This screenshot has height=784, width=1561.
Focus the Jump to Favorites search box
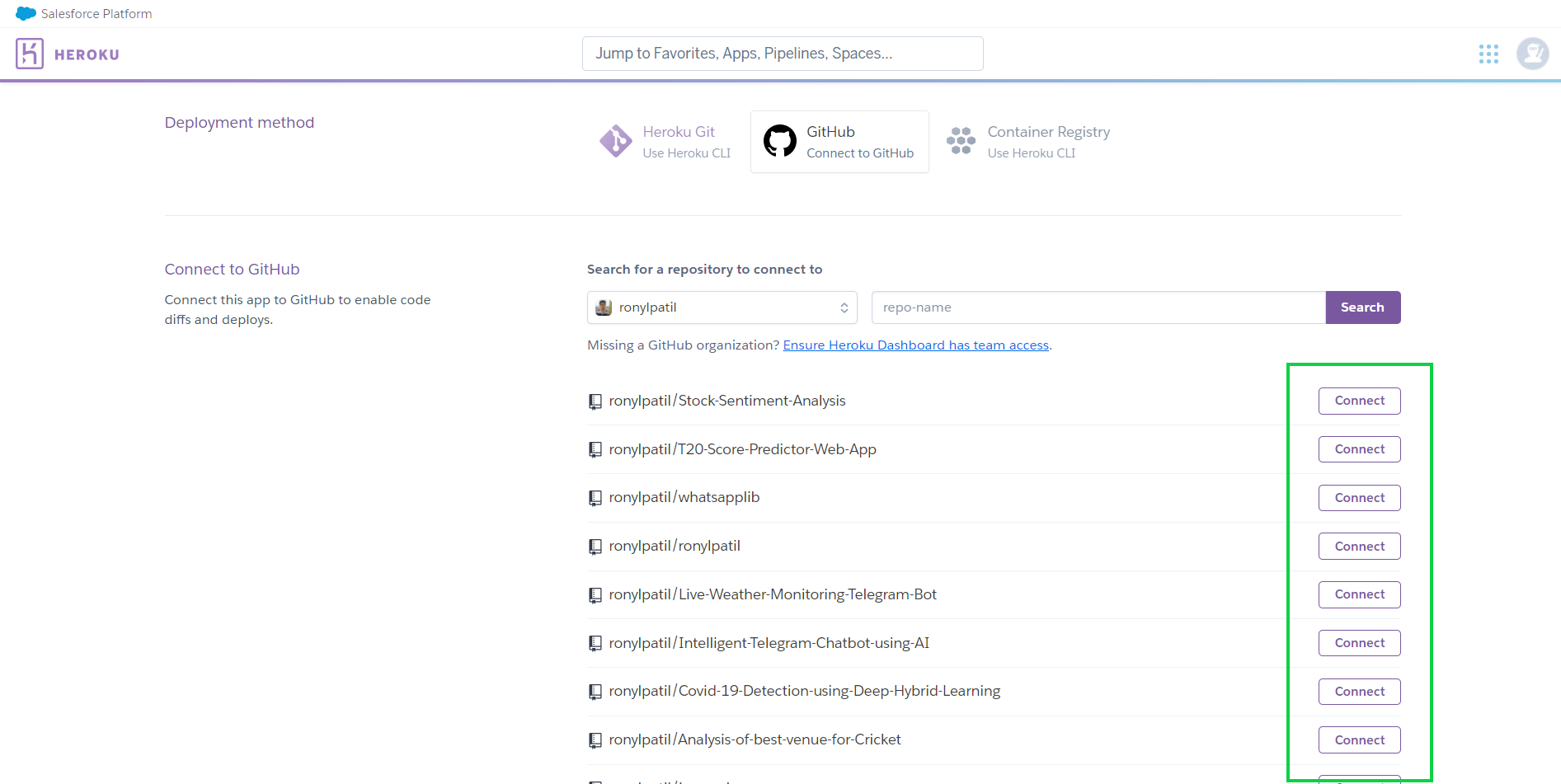(x=783, y=54)
